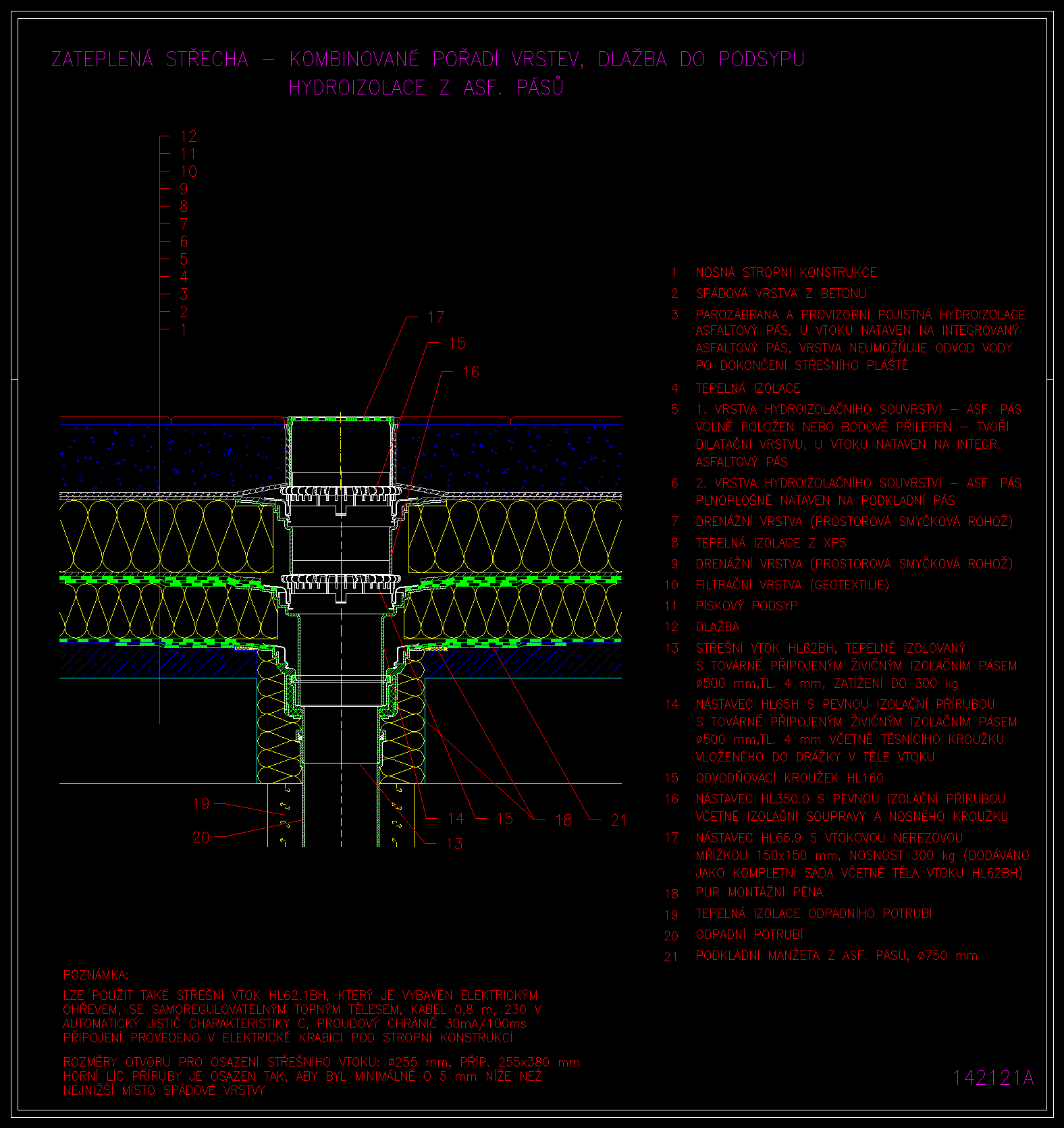The image size is (1064, 1128).
Task: Click the line 'NÁSTAVEC HL65H S PEVNOU IZOLAČNÍ PŘÍRUBOU'
Action: (845, 705)
